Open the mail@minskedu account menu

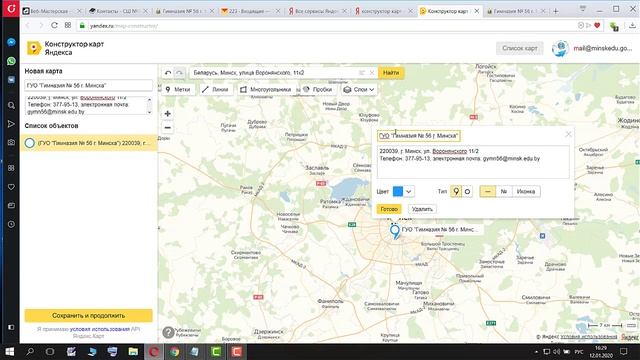point(602,48)
